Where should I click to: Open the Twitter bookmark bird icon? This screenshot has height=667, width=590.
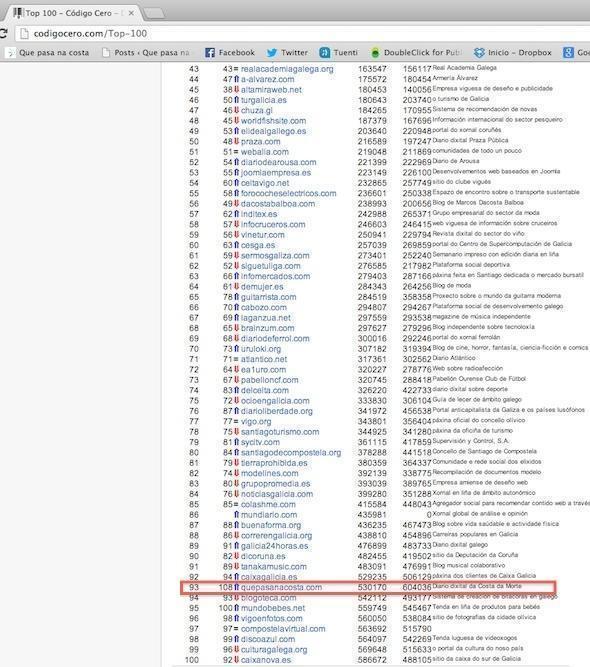coord(272,53)
